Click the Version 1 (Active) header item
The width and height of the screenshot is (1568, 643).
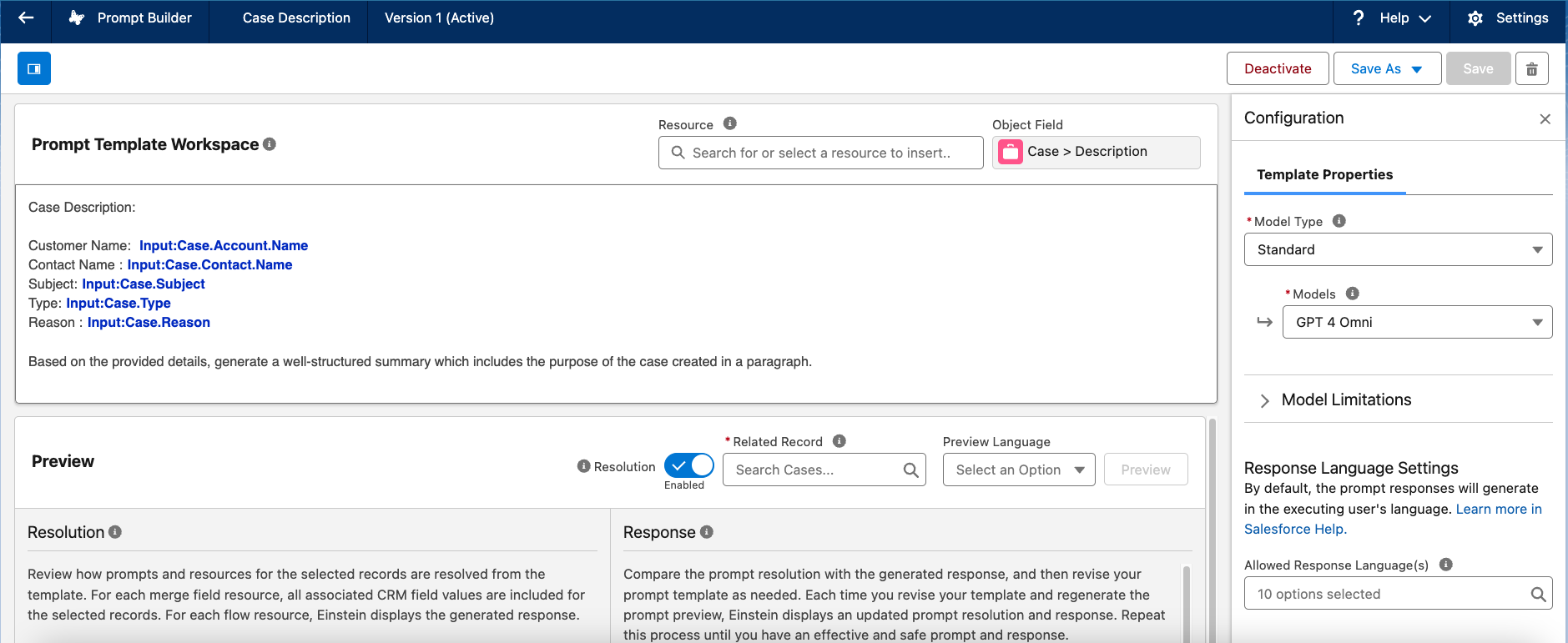[x=439, y=18]
